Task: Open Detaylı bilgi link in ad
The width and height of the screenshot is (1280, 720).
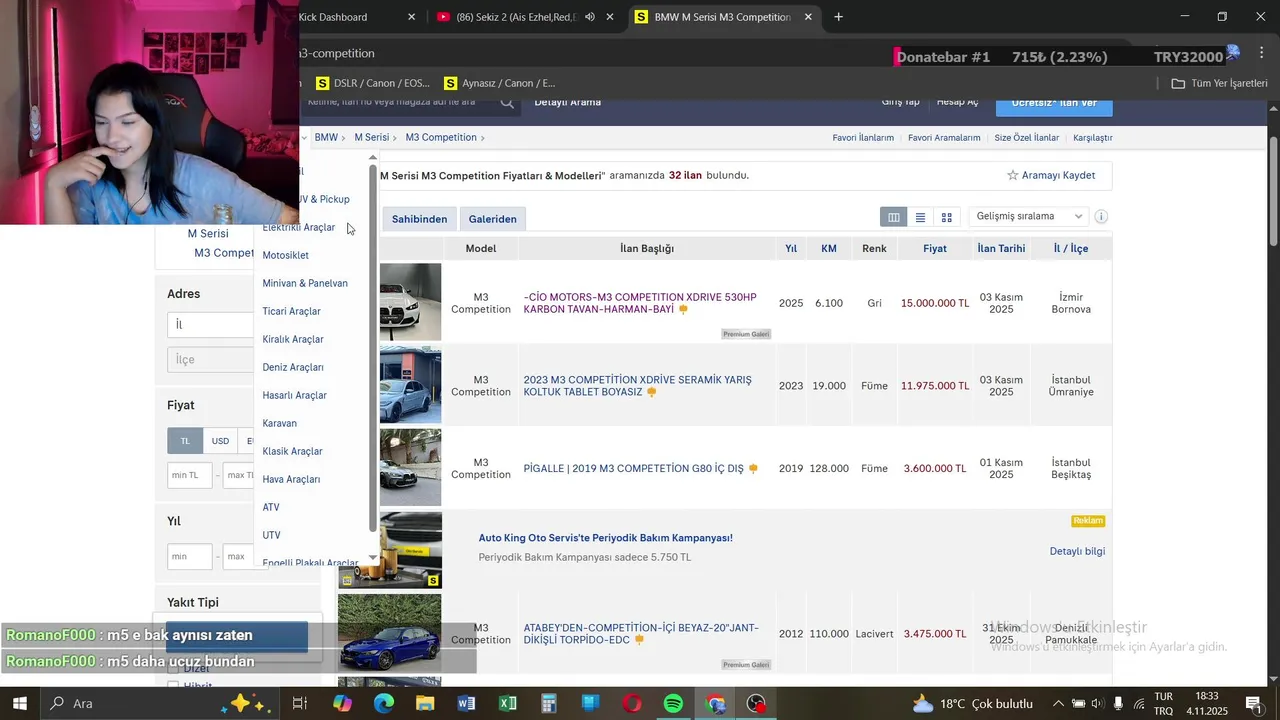Action: point(1077,552)
